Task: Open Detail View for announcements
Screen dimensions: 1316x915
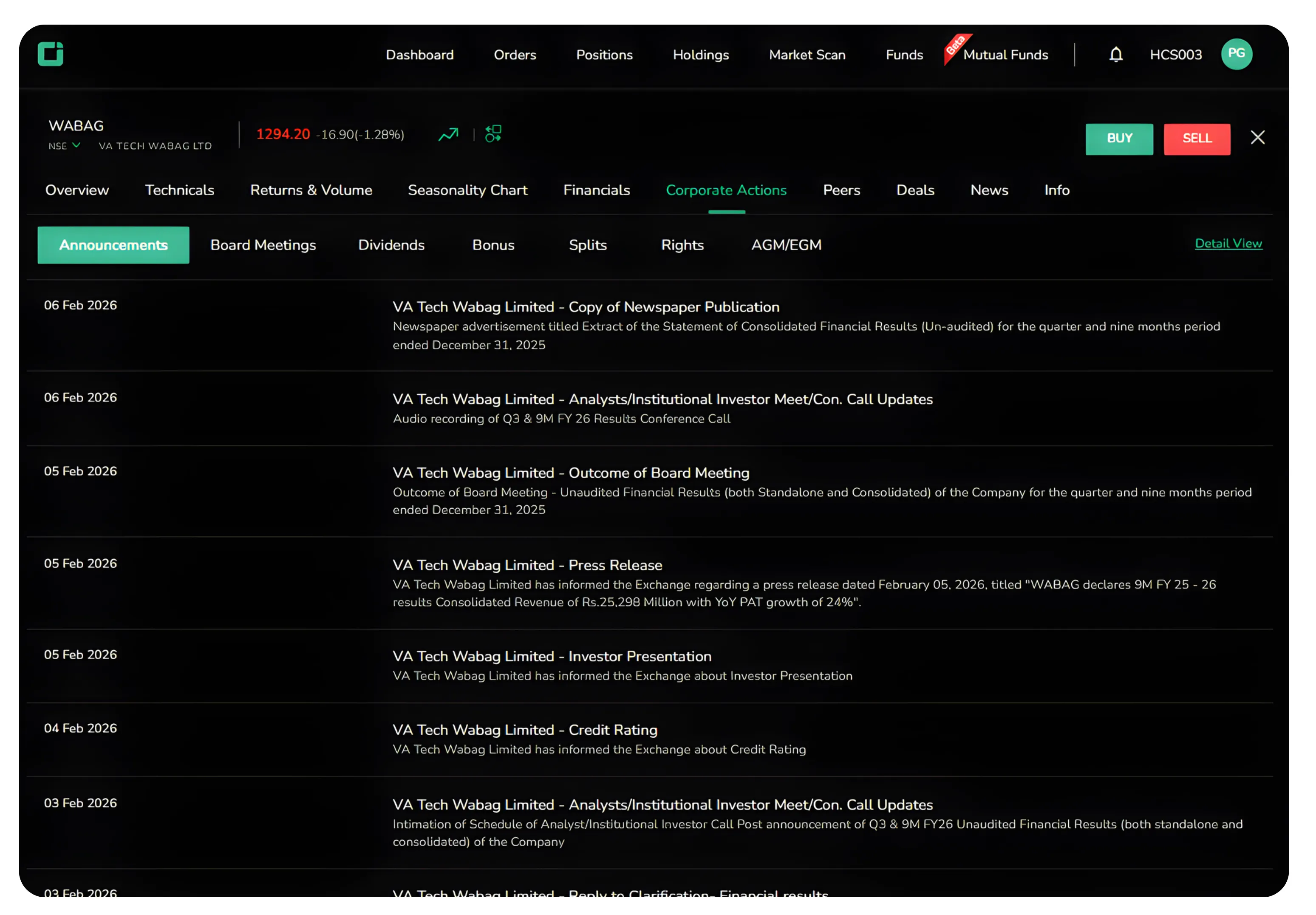Action: (x=1228, y=243)
